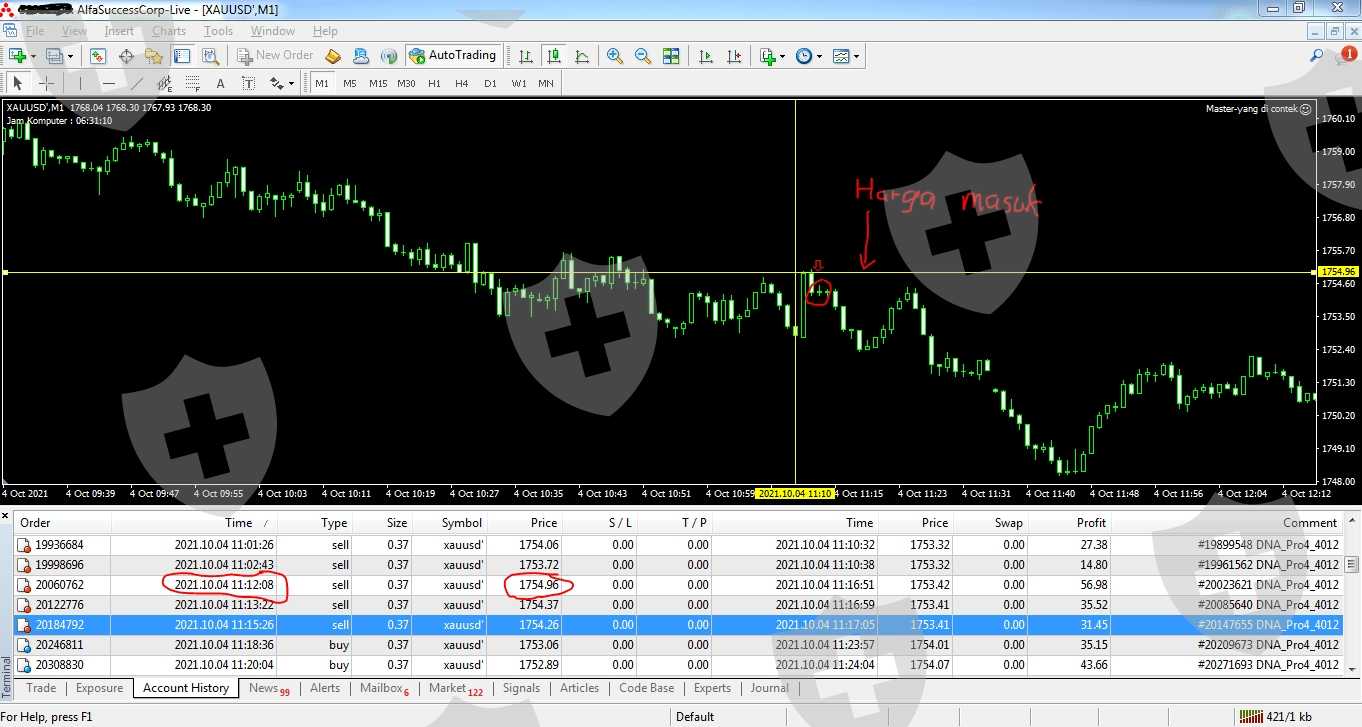
Task: Open the Charts menu
Action: point(168,31)
